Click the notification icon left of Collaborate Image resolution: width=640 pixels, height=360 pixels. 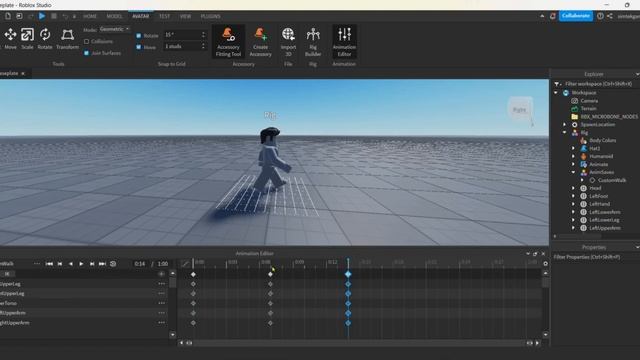coord(553,16)
